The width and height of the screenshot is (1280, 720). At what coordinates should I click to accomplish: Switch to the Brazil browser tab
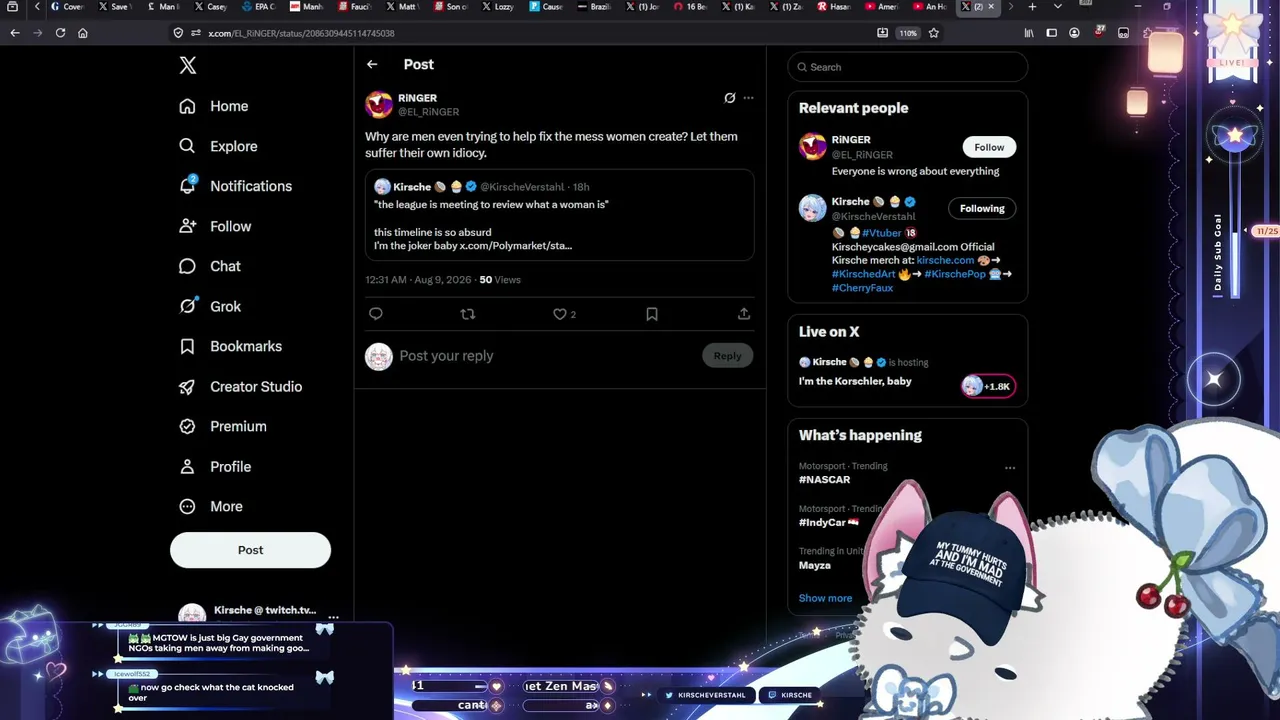(595, 7)
